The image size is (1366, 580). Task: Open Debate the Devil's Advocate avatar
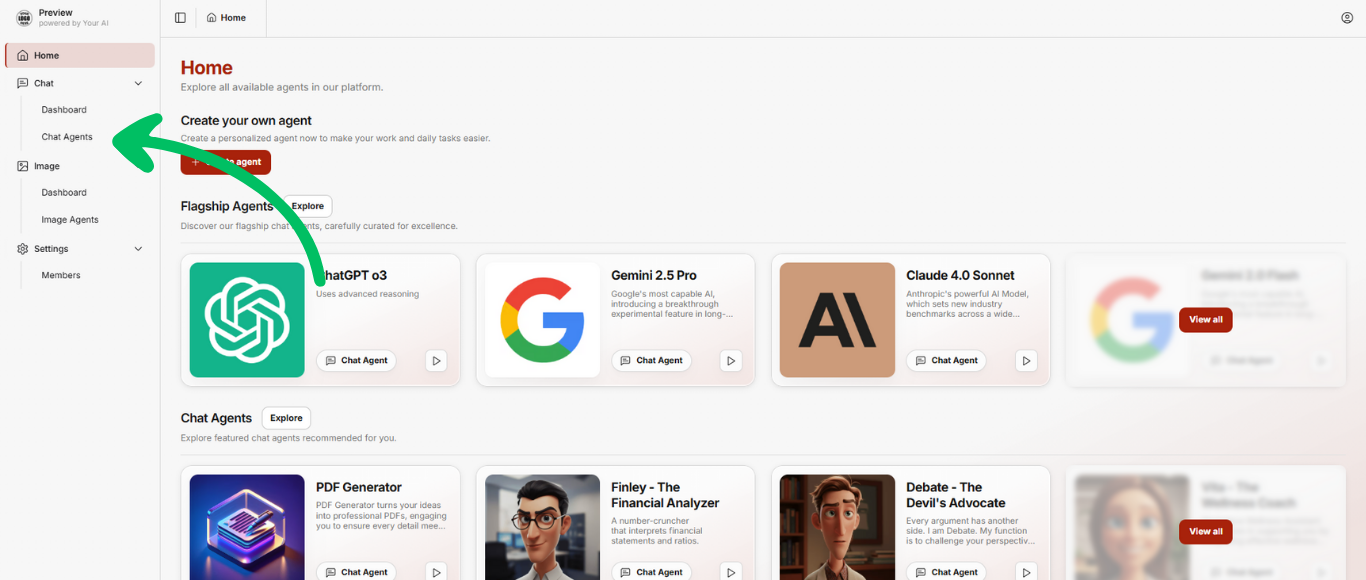click(837, 527)
